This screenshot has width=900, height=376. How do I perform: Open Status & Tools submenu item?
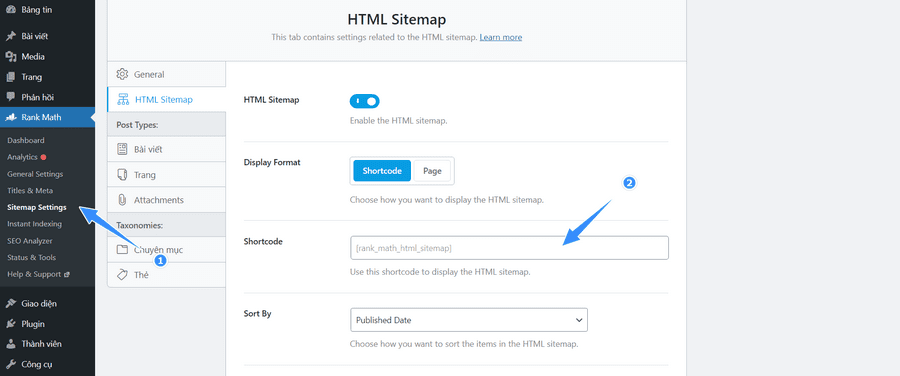32,258
